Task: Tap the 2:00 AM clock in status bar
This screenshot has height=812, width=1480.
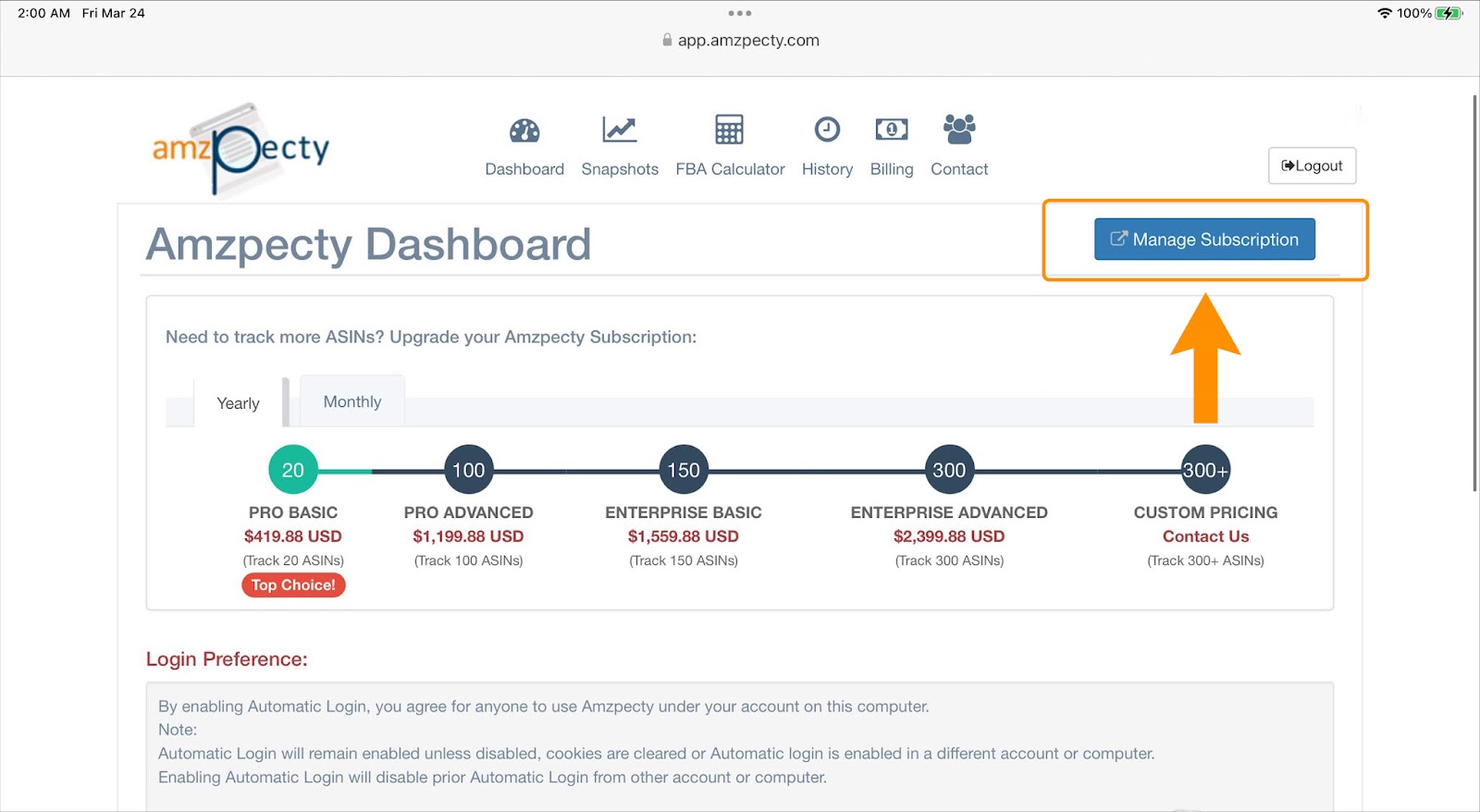Action: (43, 13)
